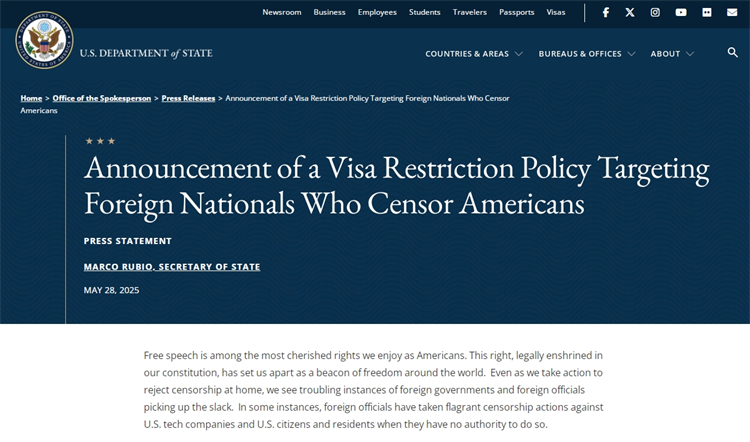Click the Department of State seal logo
This screenshot has width=750, height=442.
tap(44, 40)
